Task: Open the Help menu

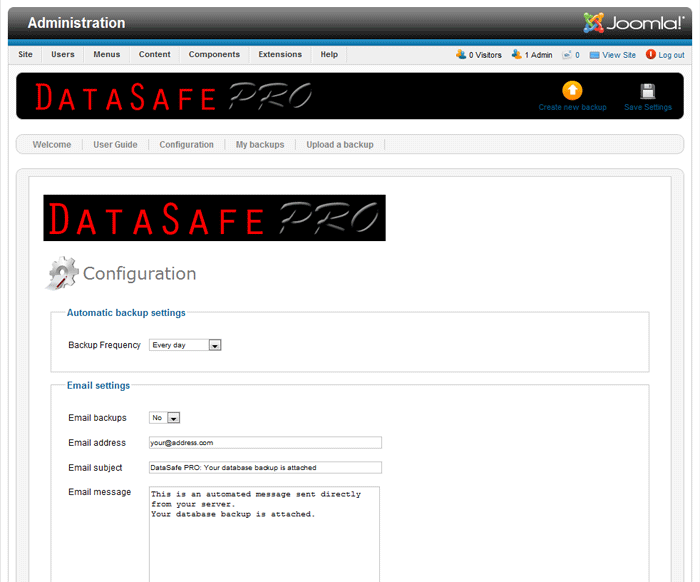Action: [329, 54]
